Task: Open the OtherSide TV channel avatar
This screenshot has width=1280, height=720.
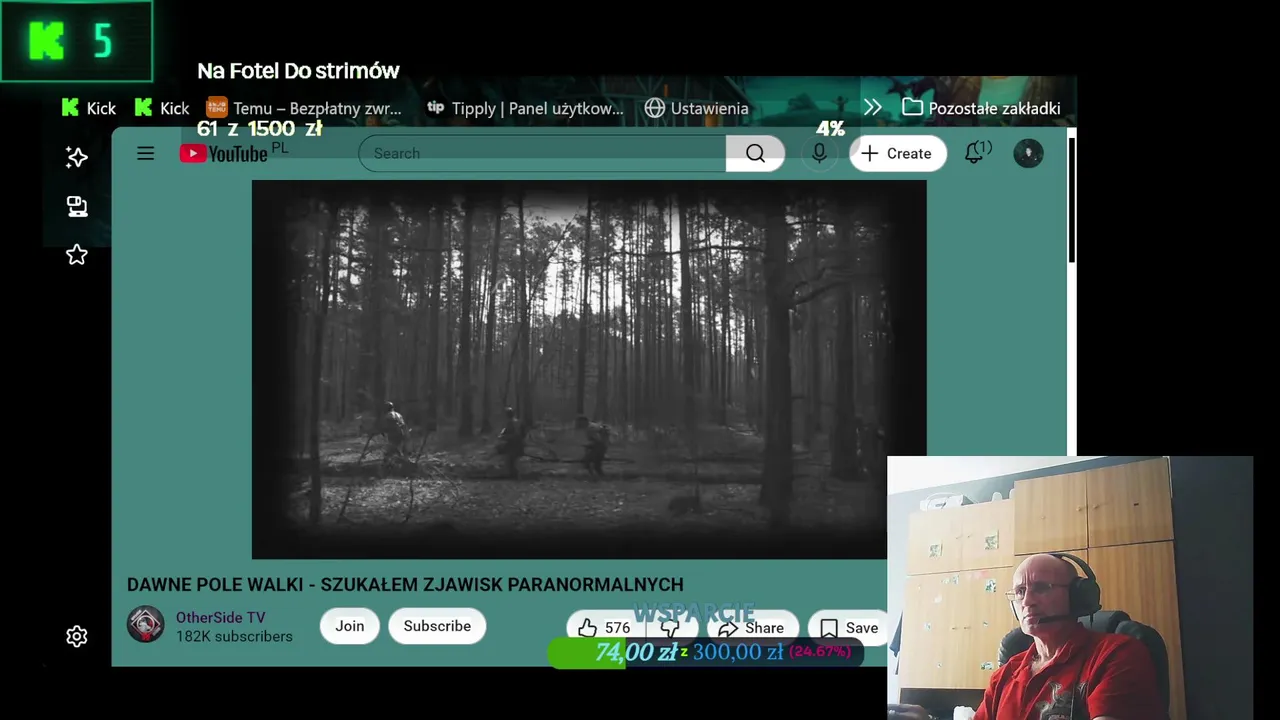Action: pos(145,625)
